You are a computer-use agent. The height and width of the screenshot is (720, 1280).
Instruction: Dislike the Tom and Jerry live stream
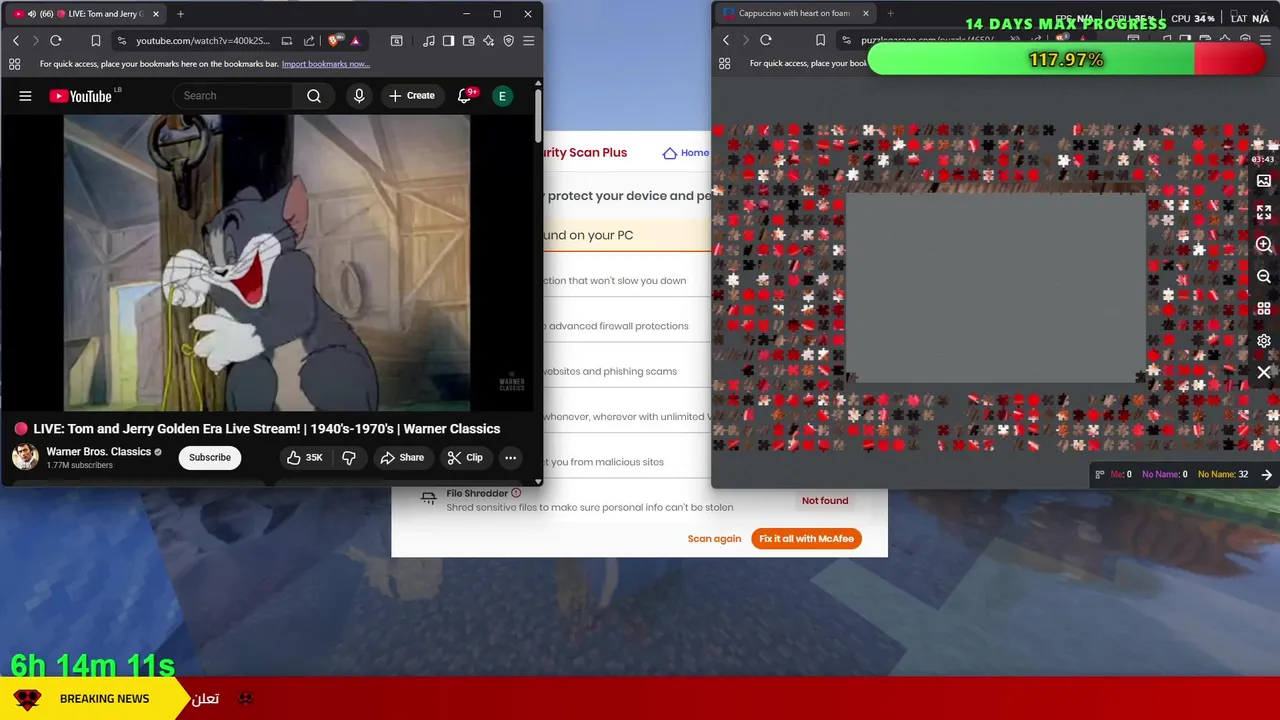(349, 458)
